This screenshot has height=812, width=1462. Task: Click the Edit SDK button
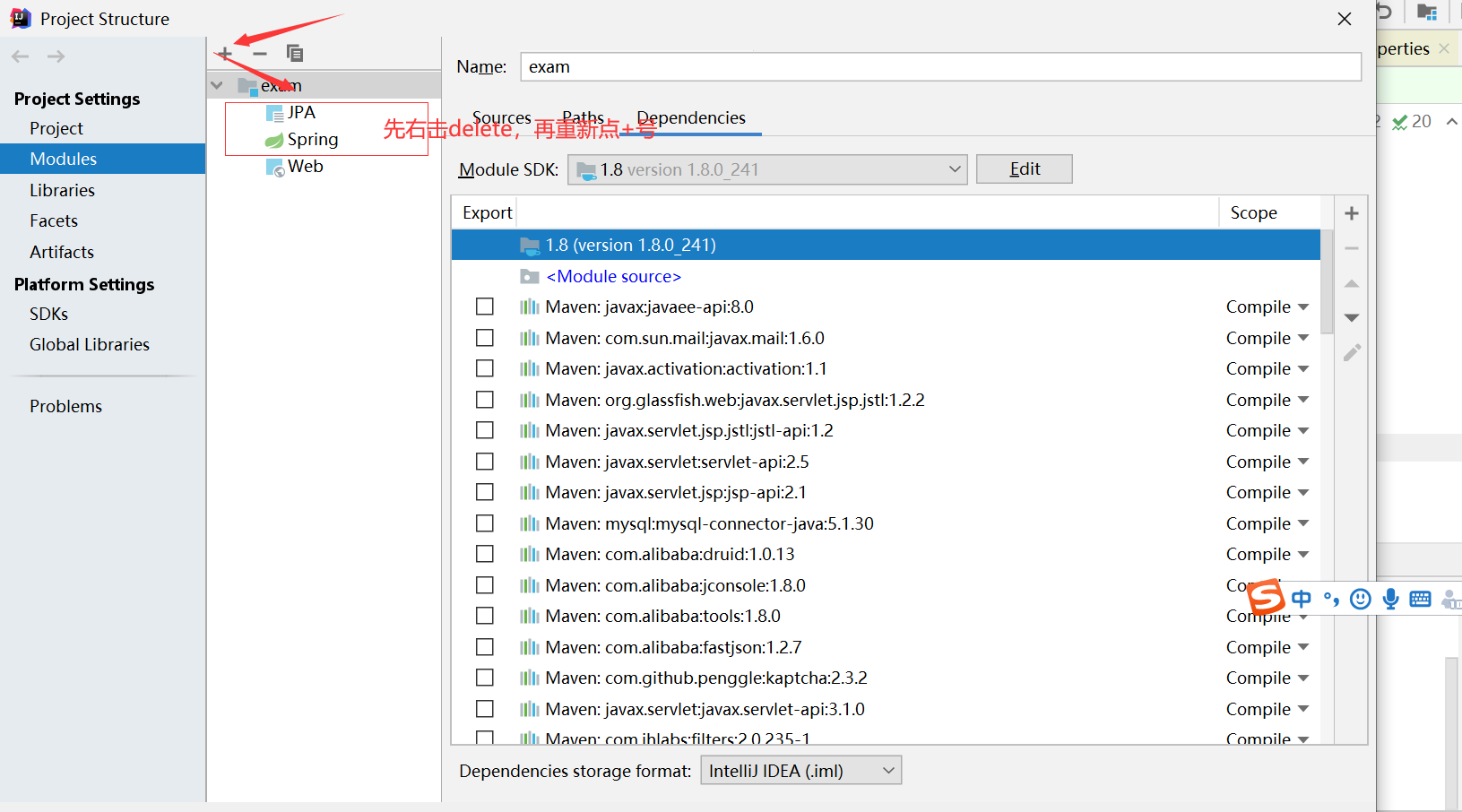tap(1024, 169)
